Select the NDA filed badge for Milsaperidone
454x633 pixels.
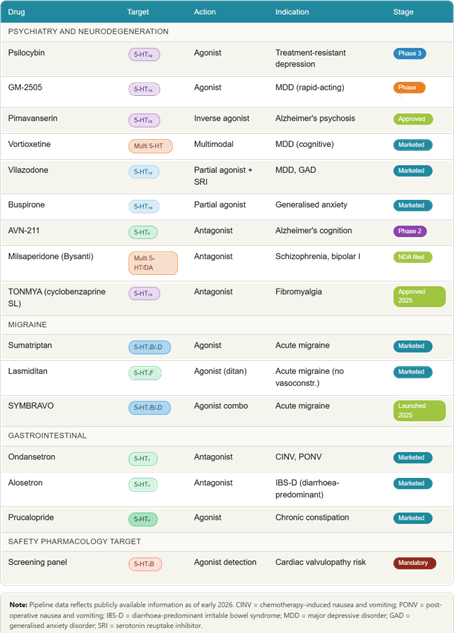coord(413,257)
